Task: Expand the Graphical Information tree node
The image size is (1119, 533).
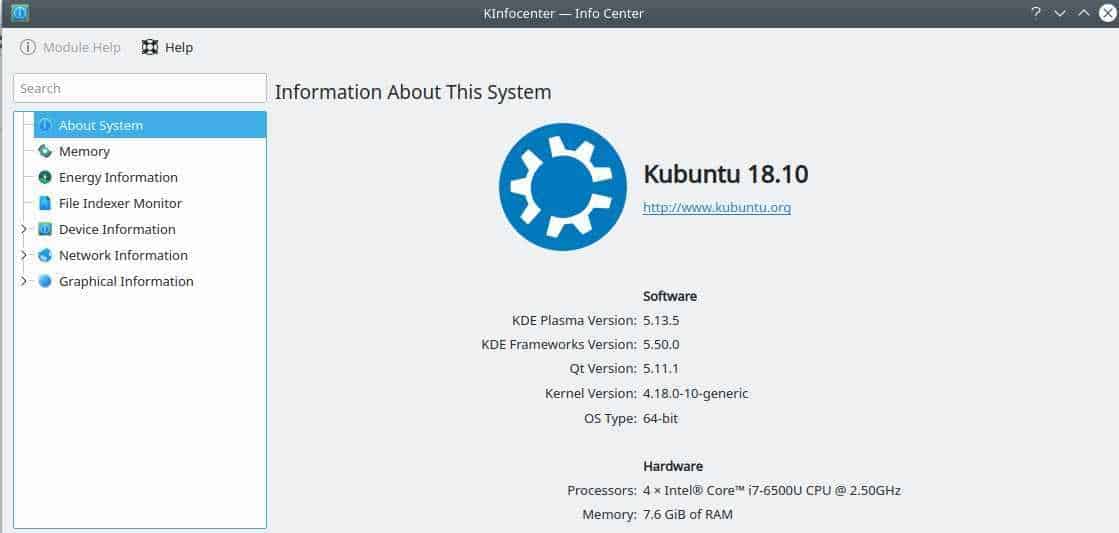Action: point(24,281)
